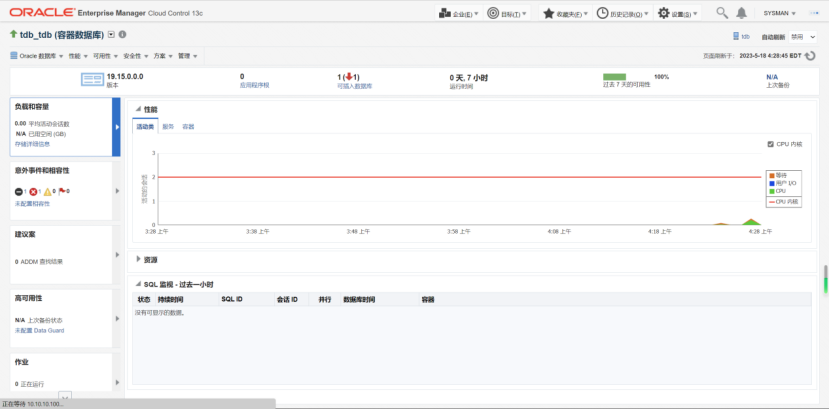Open the 目标(T) targets menu
The height and width of the screenshot is (409, 830).
507,13
